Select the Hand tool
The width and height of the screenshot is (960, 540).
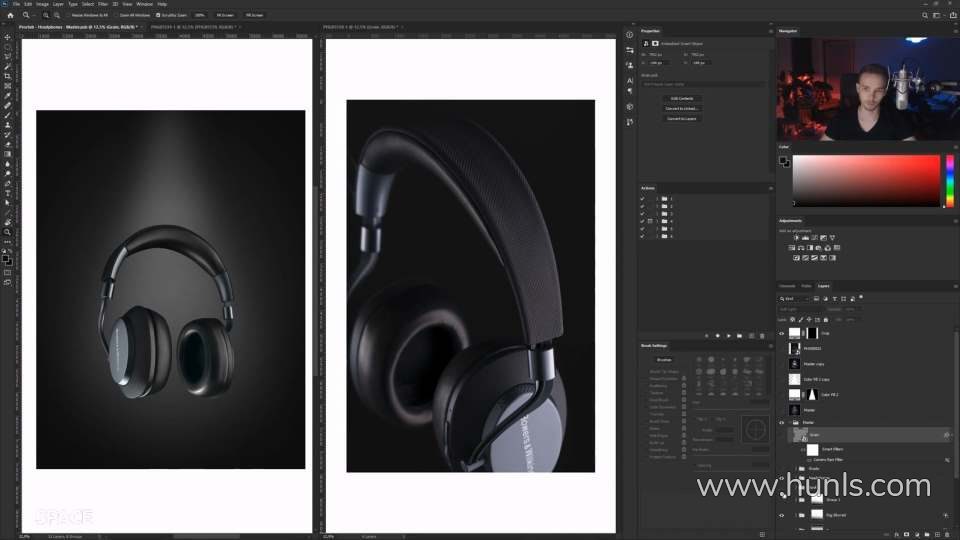click(x=7, y=222)
